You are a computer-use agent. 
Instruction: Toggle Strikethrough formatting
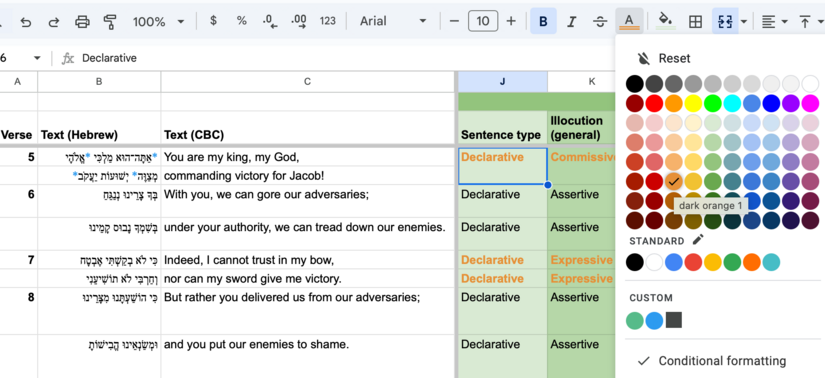[600, 21]
